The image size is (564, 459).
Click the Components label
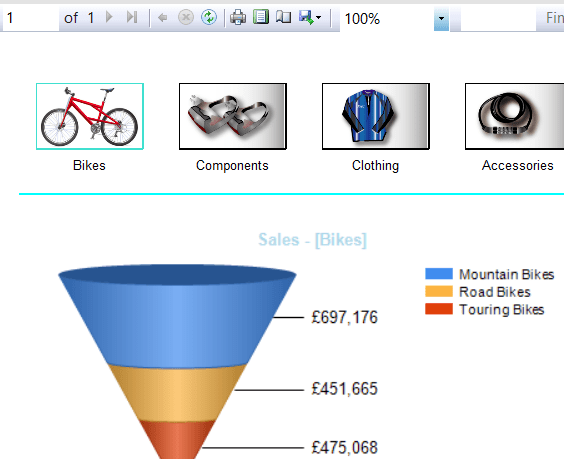point(232,165)
